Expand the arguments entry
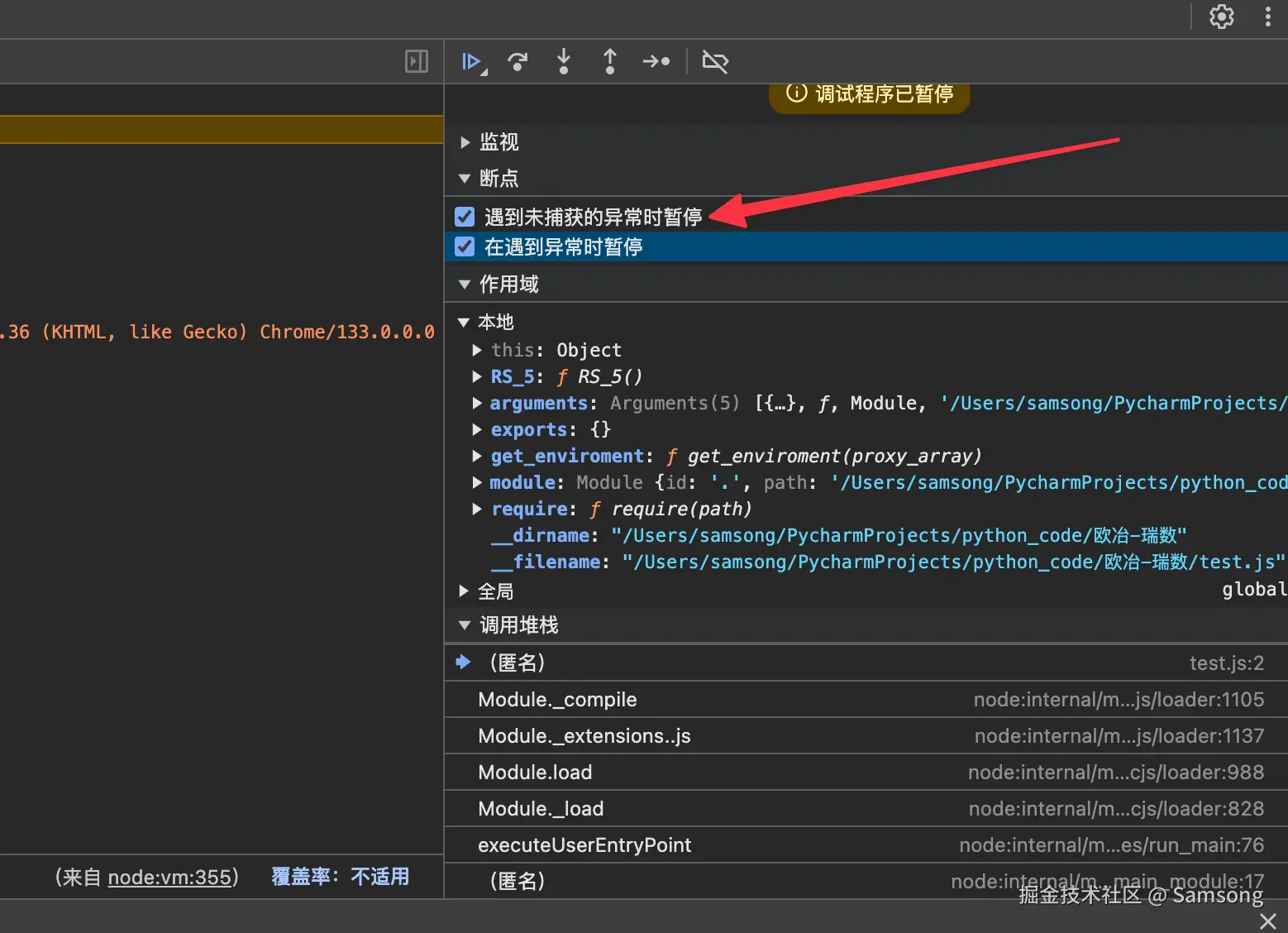The height and width of the screenshot is (933, 1288). (477, 403)
